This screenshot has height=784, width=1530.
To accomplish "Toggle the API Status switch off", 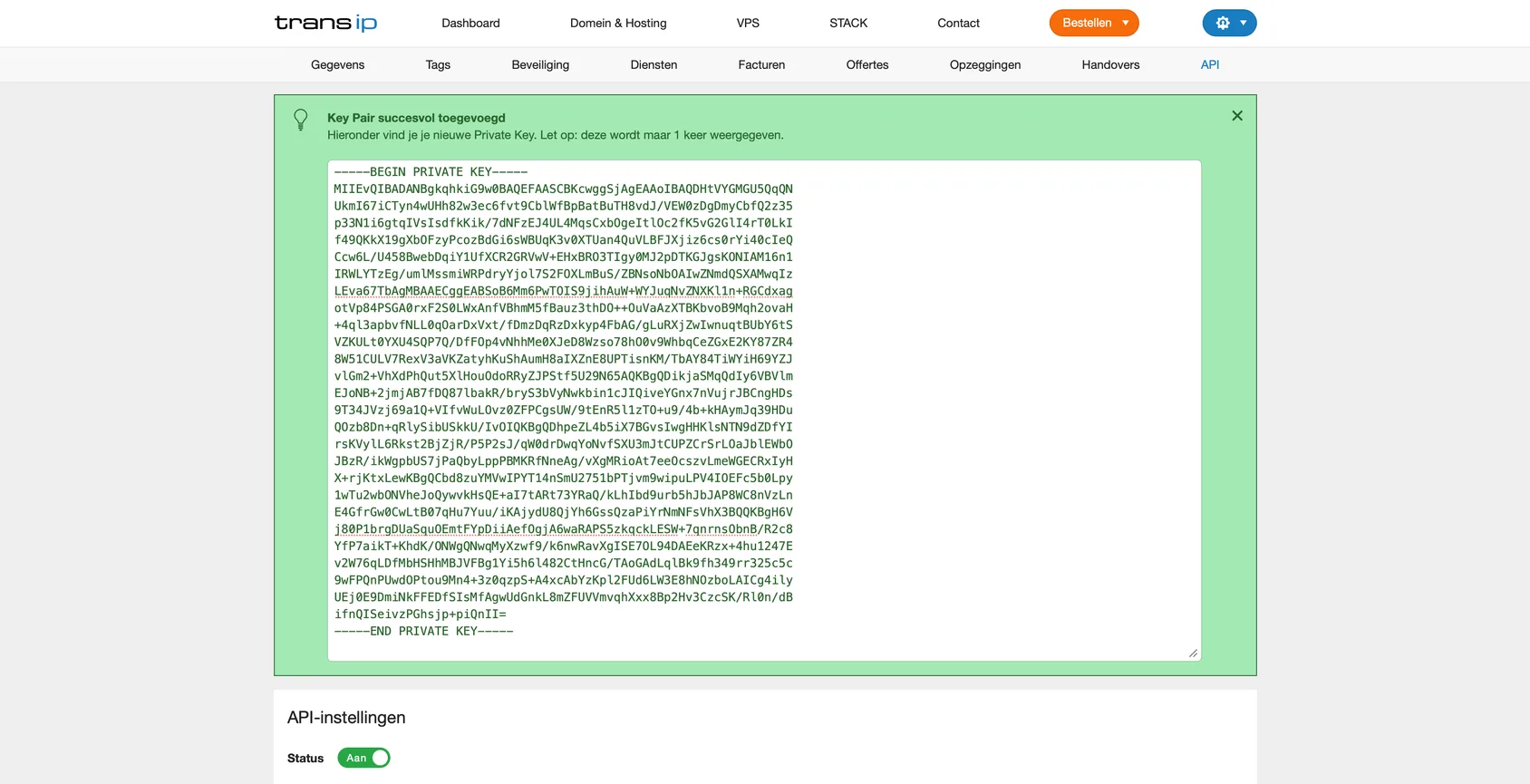I will click(x=363, y=758).
